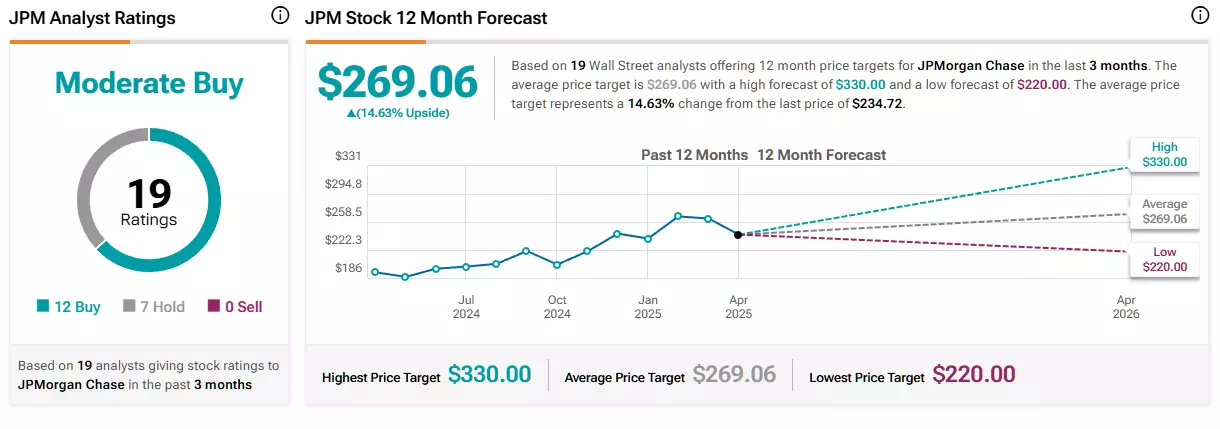The width and height of the screenshot is (1220, 429).
Task: Select the Past 12 Months chart label
Action: tap(694, 155)
